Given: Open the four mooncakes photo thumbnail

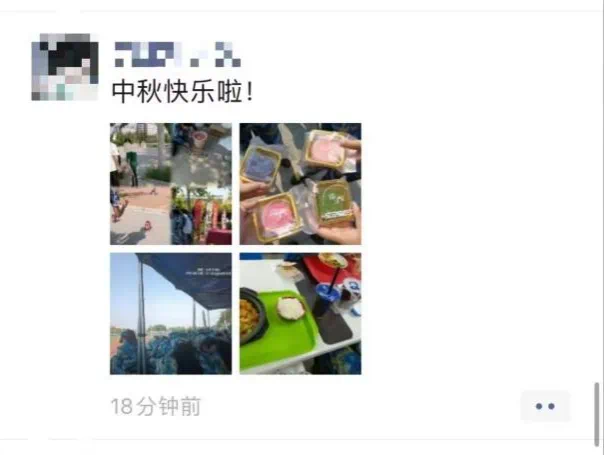Looking at the screenshot, I should coord(300,184).
